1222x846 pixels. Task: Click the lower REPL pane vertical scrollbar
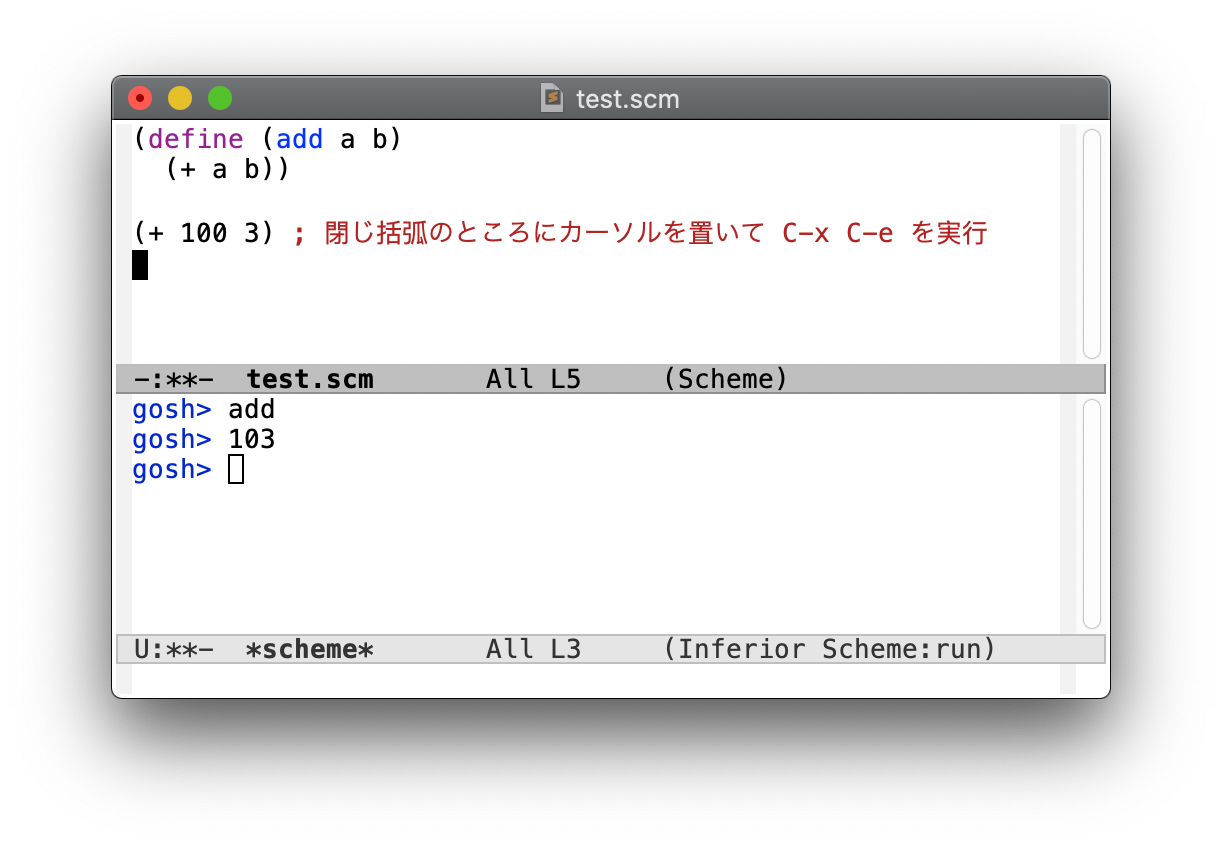point(1092,514)
